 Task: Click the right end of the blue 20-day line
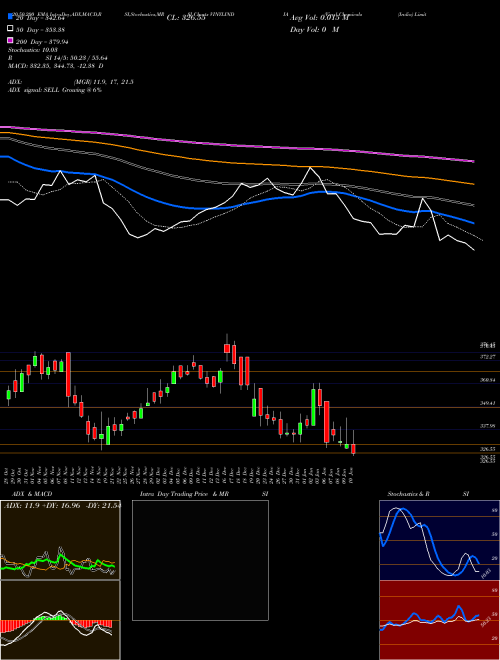click(x=473, y=223)
